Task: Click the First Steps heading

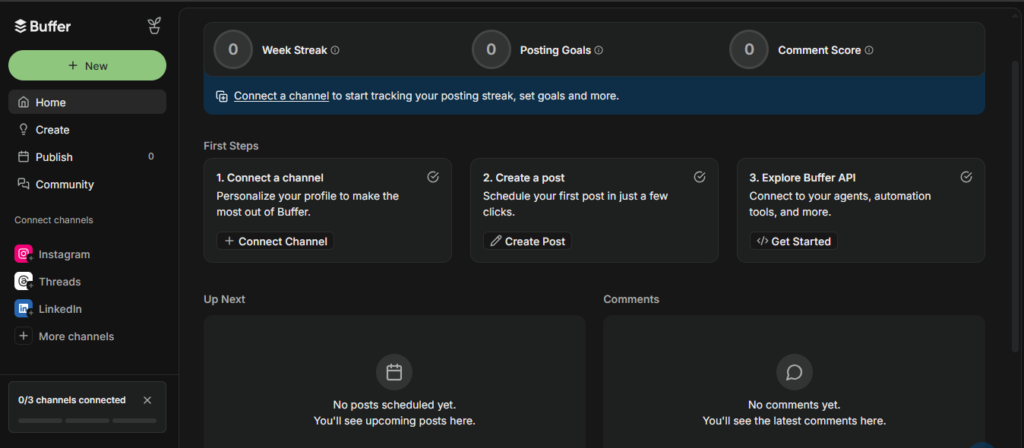Action: (231, 146)
